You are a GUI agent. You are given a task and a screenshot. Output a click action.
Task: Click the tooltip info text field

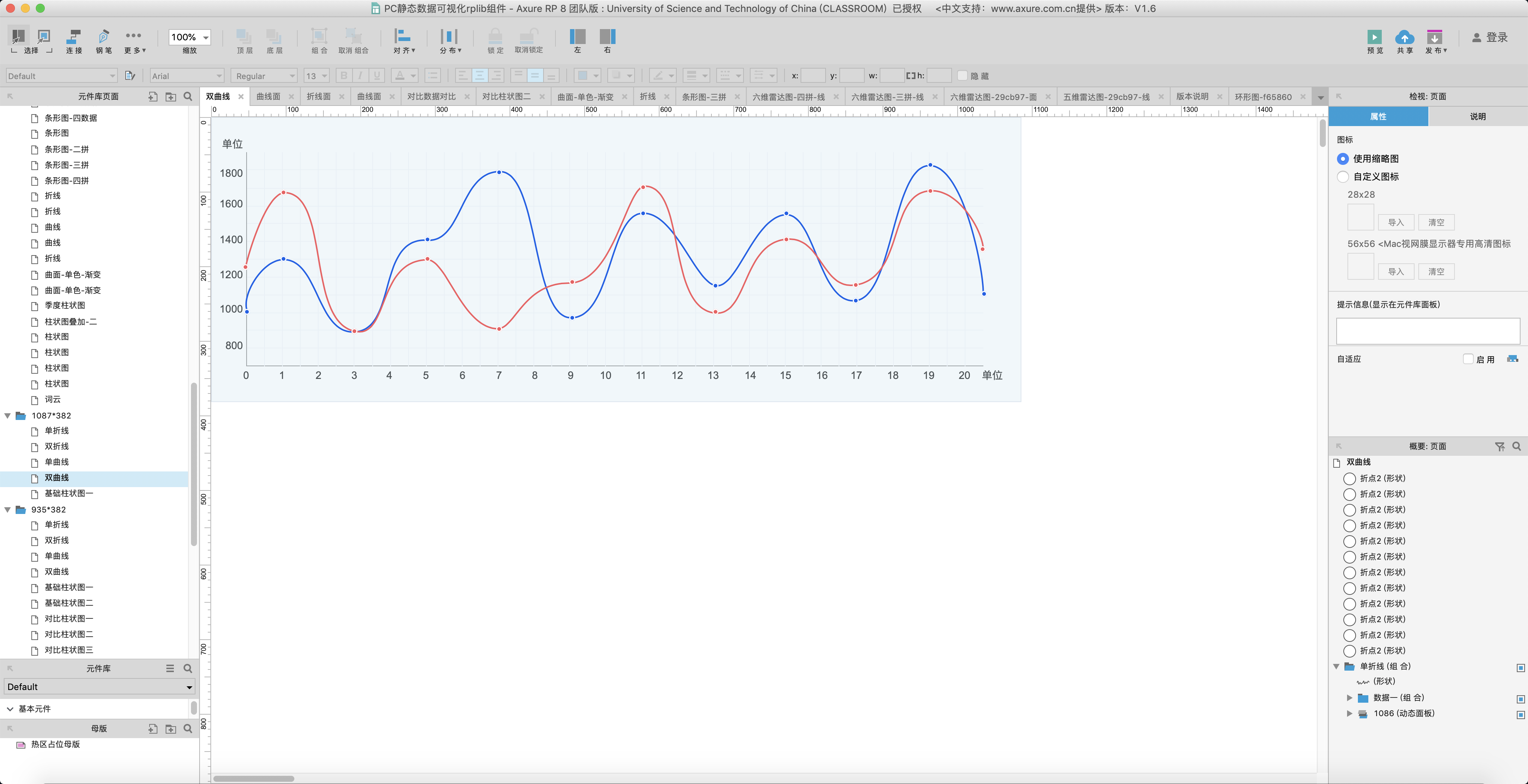click(1428, 331)
